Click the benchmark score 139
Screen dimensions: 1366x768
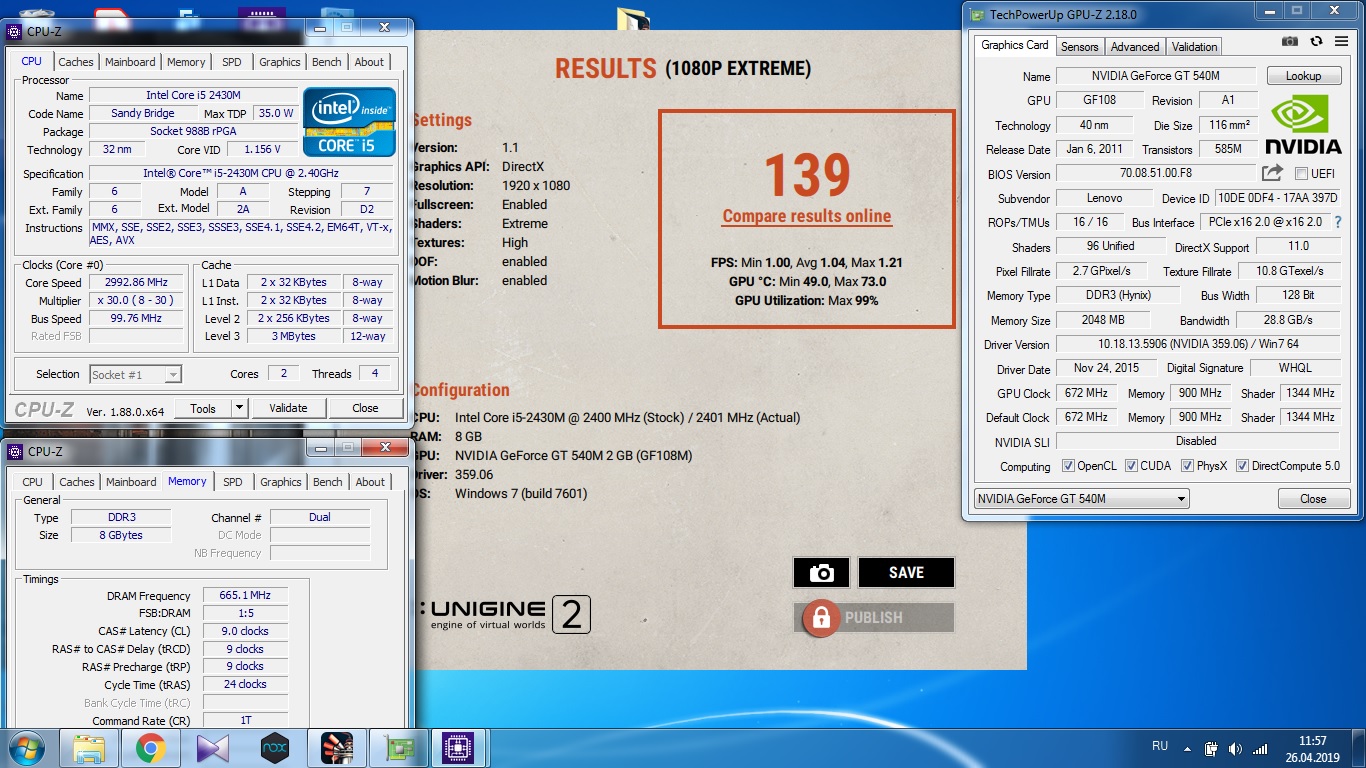coord(807,175)
